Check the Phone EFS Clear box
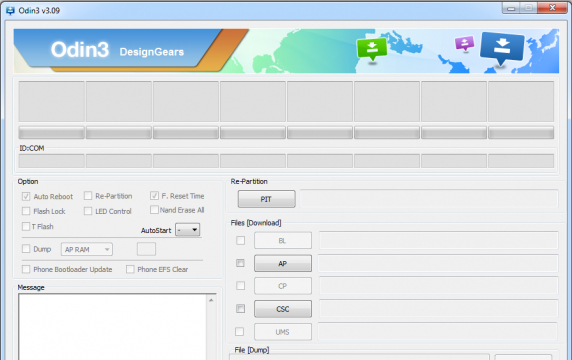 coord(130,269)
